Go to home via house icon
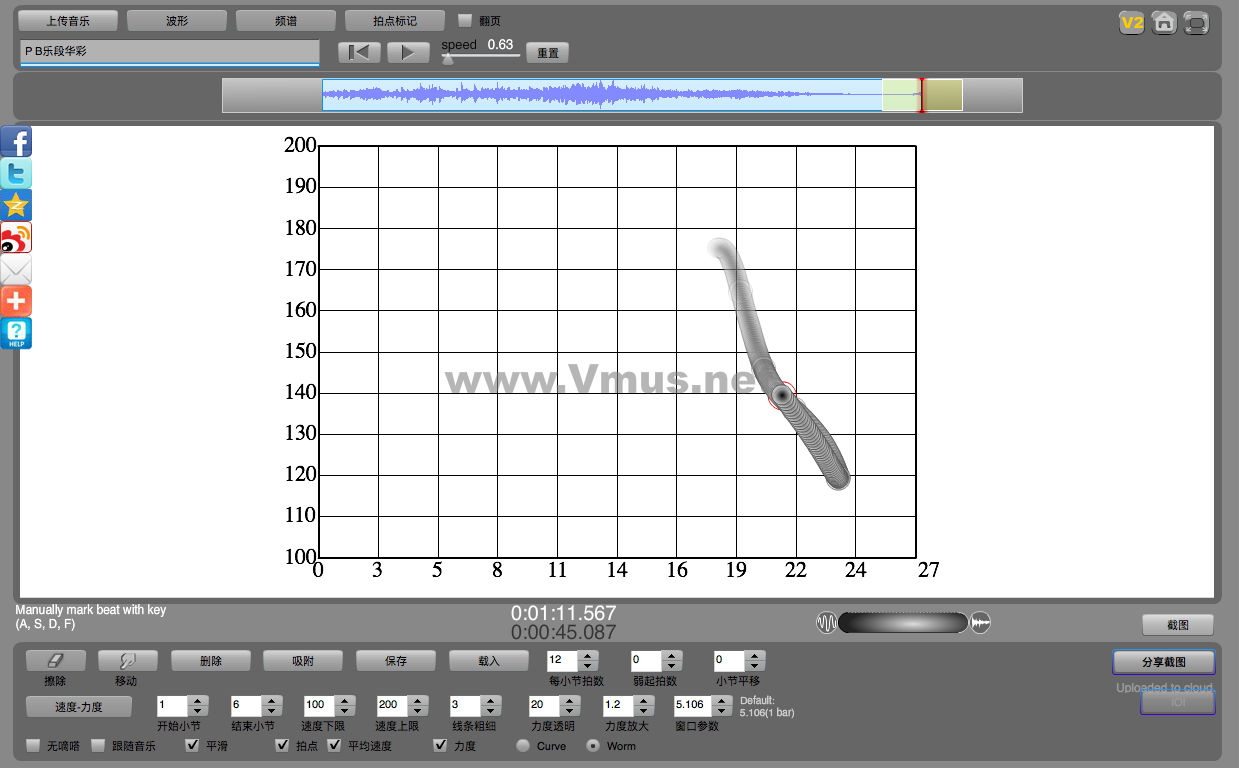The width and height of the screenshot is (1239, 768). click(1163, 23)
